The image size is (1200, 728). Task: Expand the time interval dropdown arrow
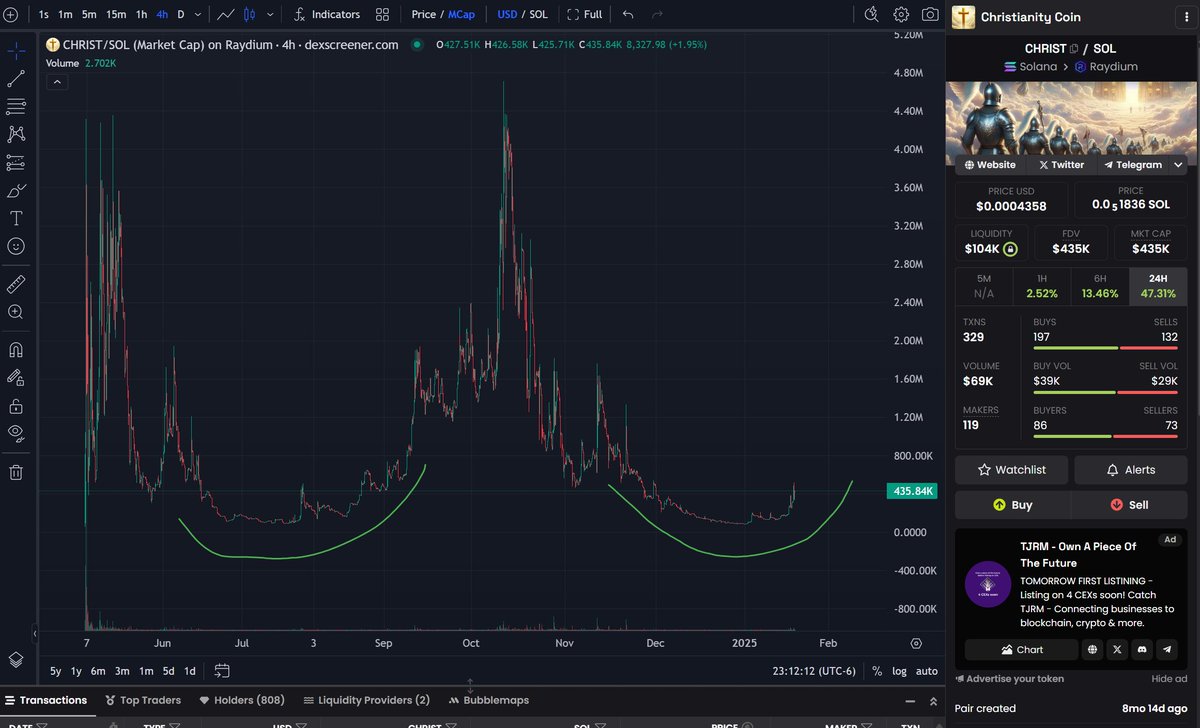click(x=199, y=15)
